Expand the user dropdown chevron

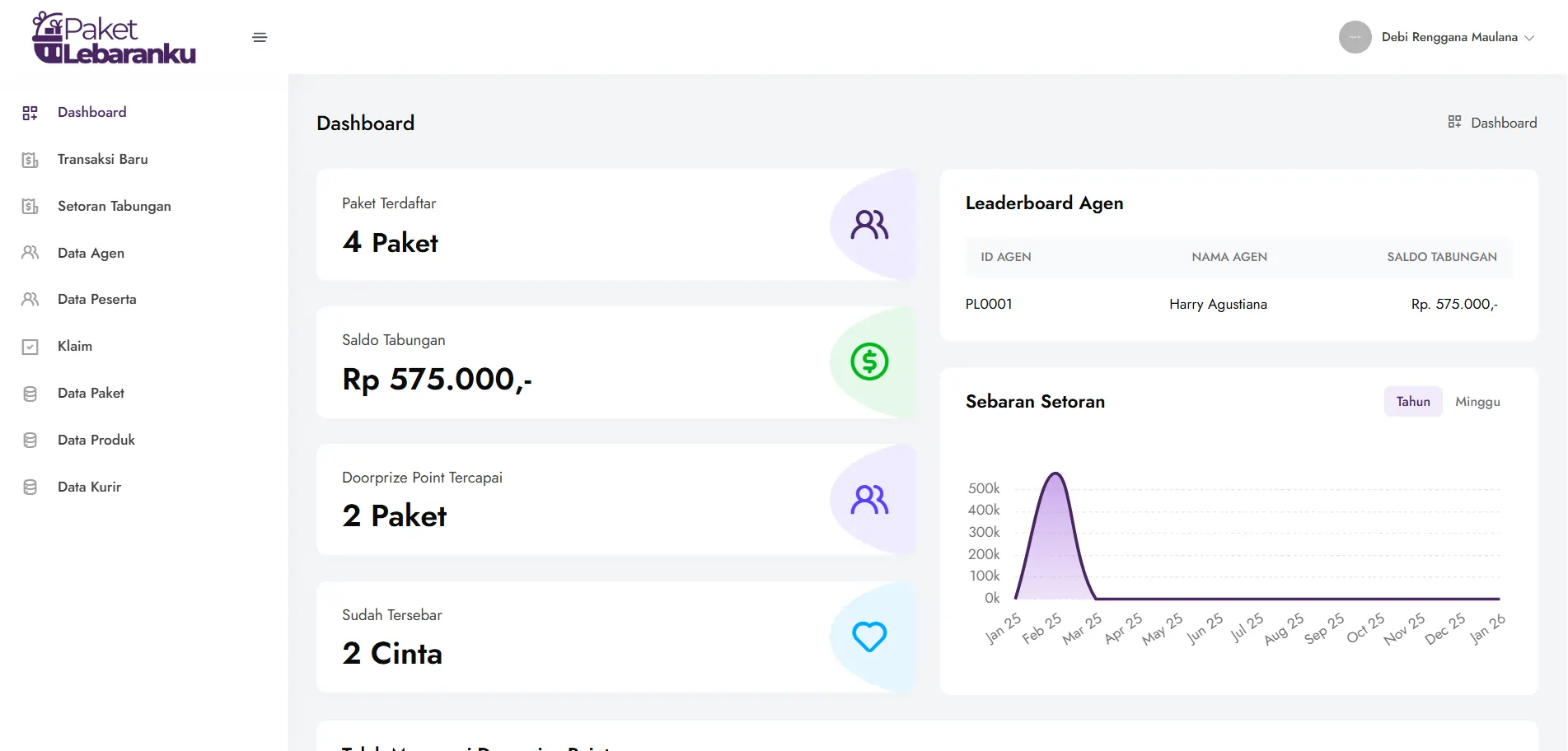click(1529, 38)
